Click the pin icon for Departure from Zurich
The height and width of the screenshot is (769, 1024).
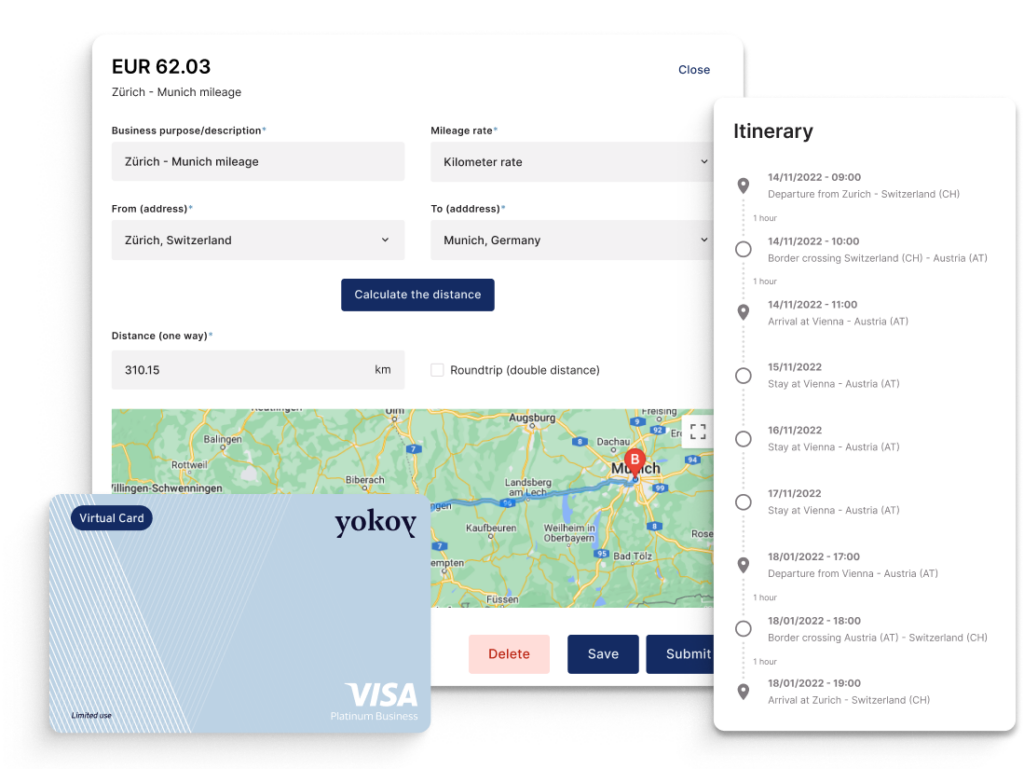coord(743,186)
